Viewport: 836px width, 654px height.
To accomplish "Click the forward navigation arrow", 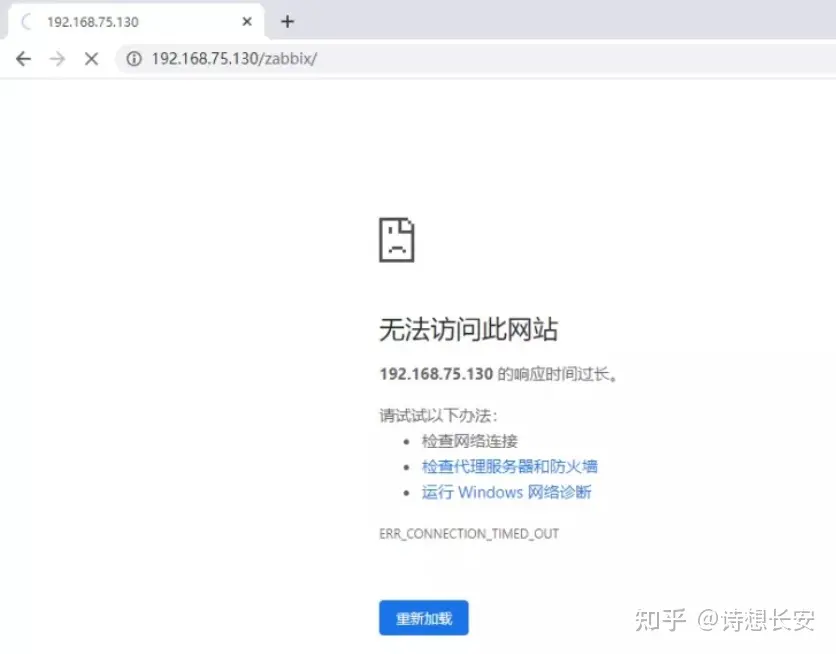I will point(57,59).
